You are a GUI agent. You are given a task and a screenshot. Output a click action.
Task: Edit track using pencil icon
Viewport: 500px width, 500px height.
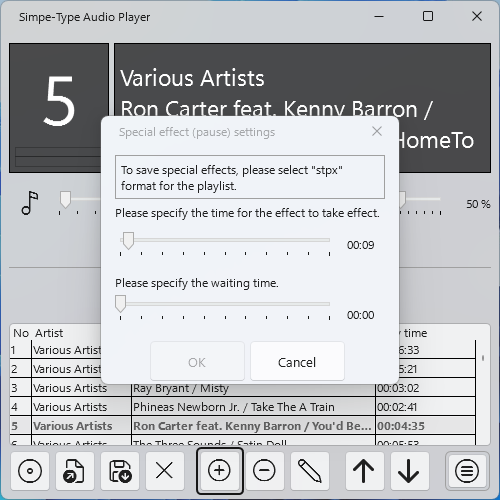(x=310, y=471)
